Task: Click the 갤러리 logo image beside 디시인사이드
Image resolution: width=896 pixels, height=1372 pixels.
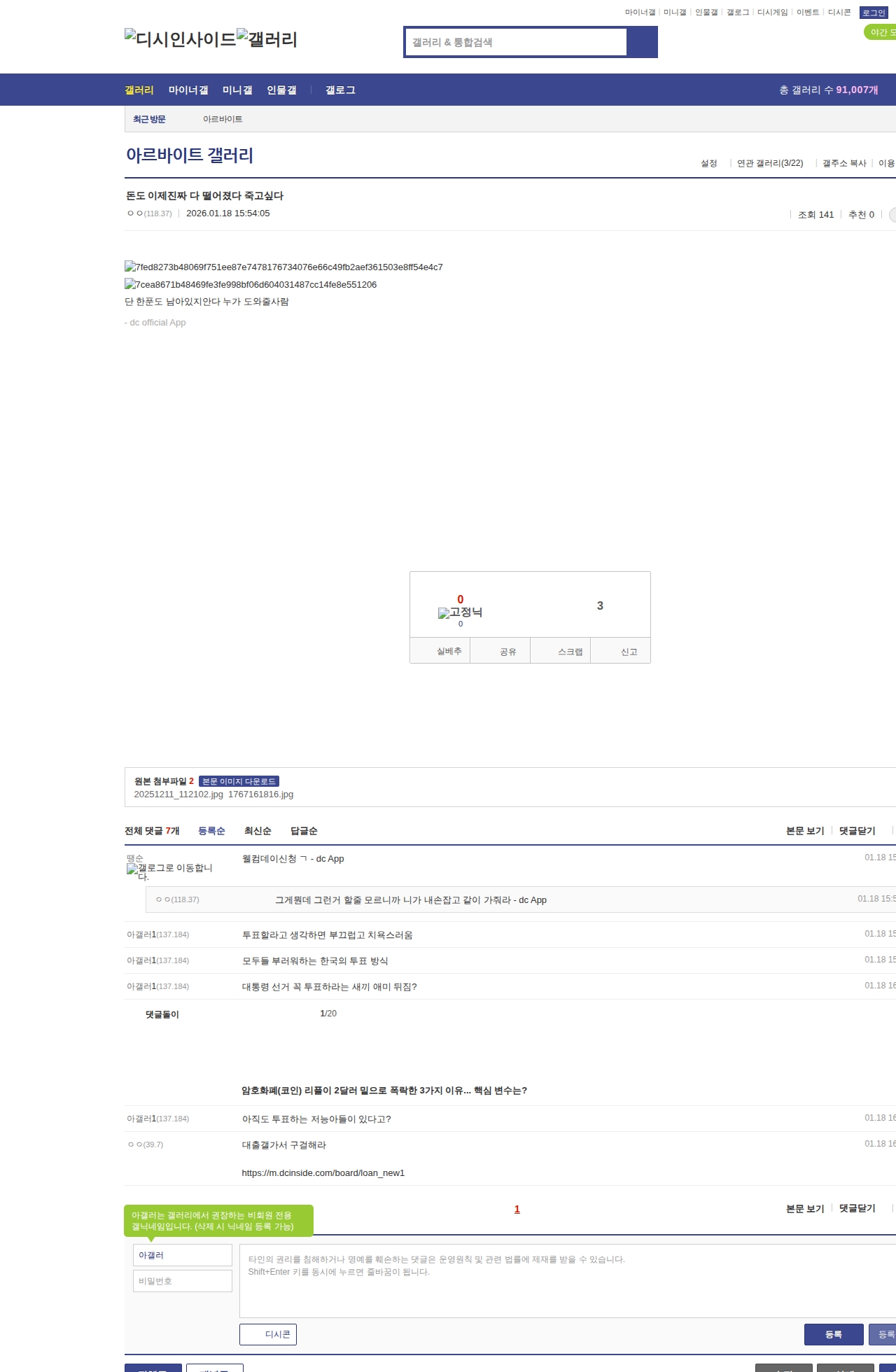Action: coord(267,39)
